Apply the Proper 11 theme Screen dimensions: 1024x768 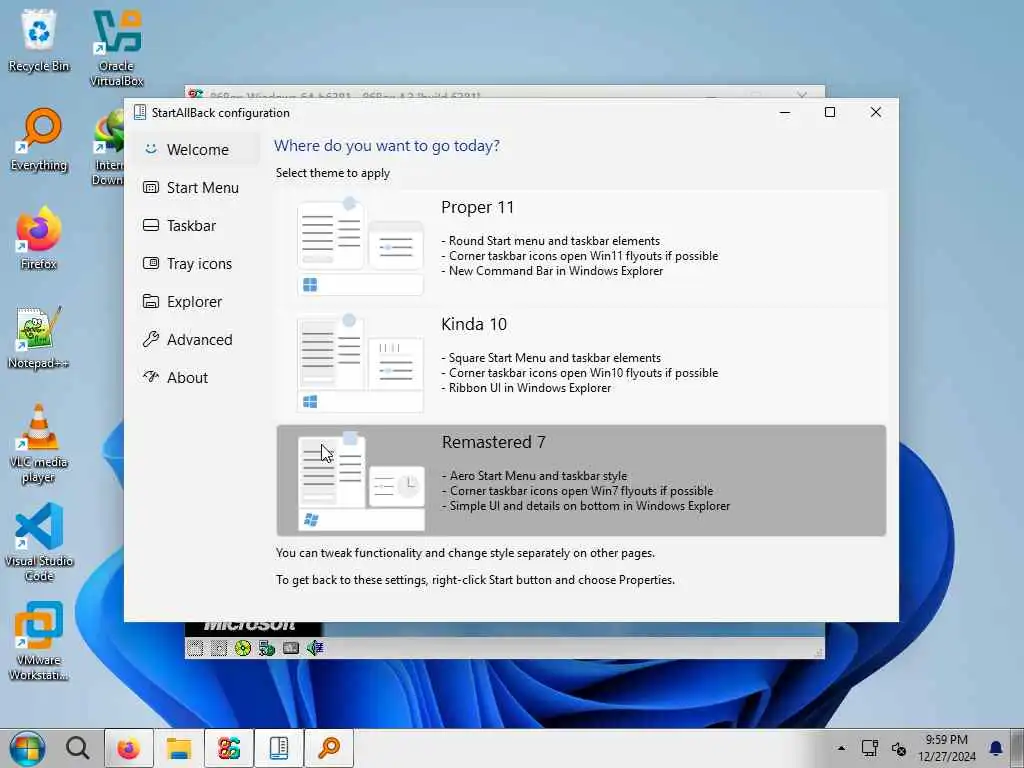tap(581, 246)
